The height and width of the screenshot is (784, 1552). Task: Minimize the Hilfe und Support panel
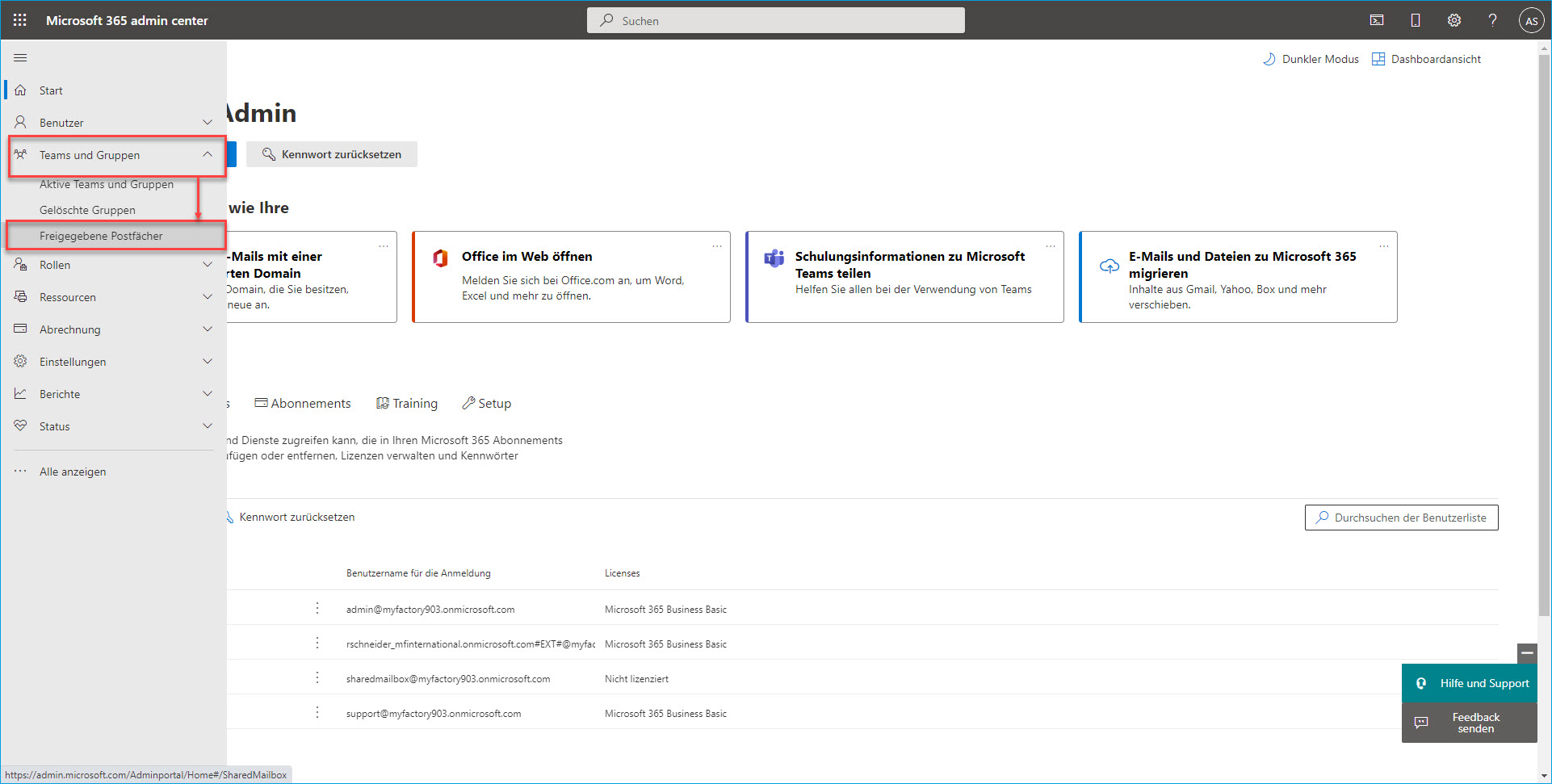(x=1527, y=653)
